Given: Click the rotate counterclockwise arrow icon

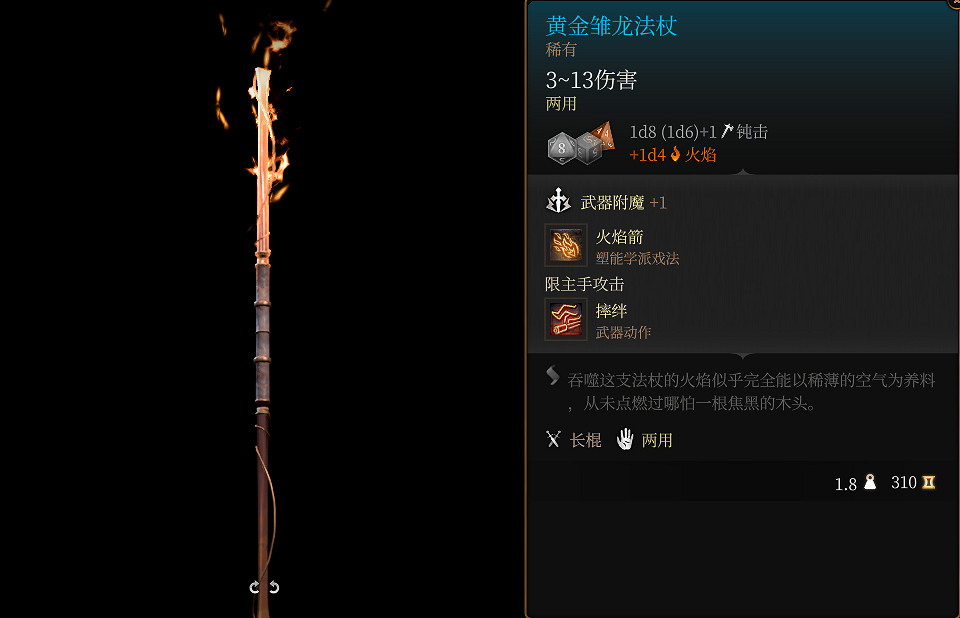Looking at the screenshot, I should point(255,587).
